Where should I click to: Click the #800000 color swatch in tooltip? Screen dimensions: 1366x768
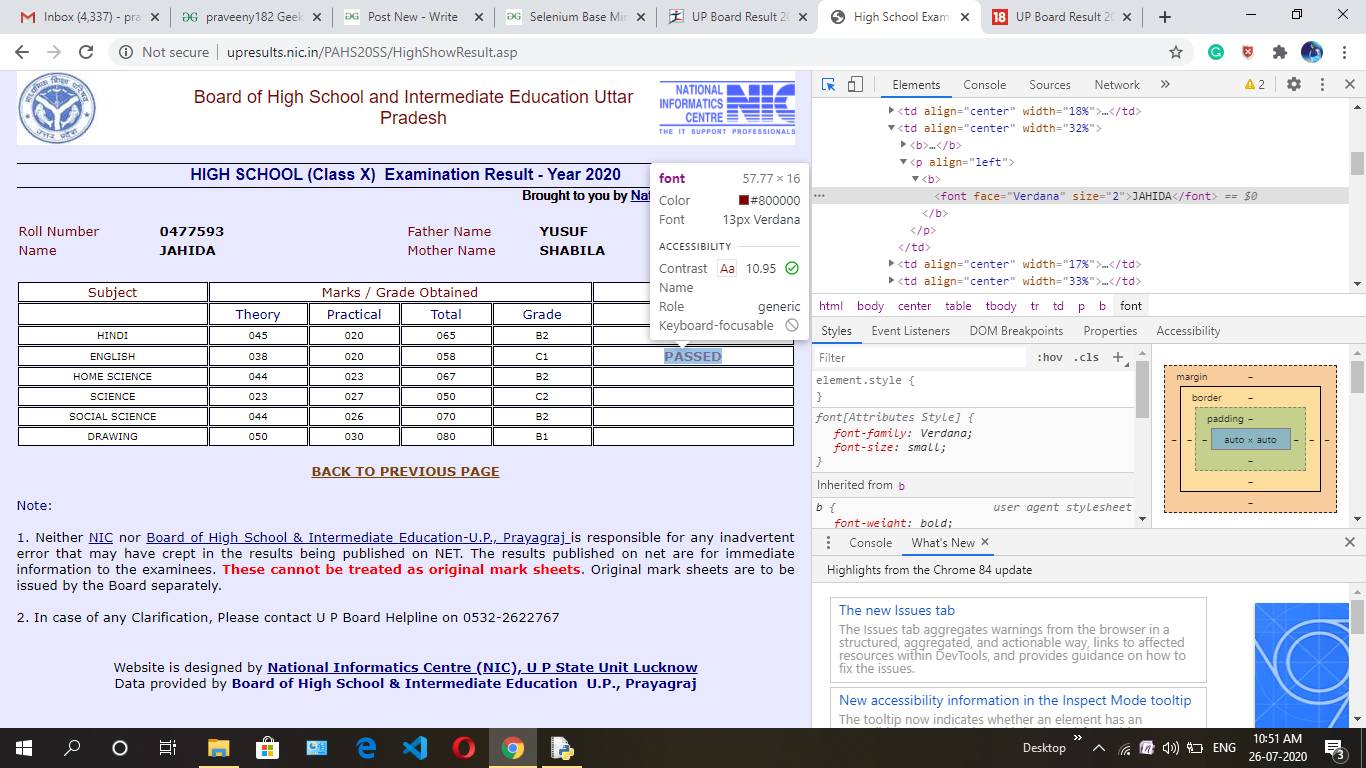[x=744, y=201]
